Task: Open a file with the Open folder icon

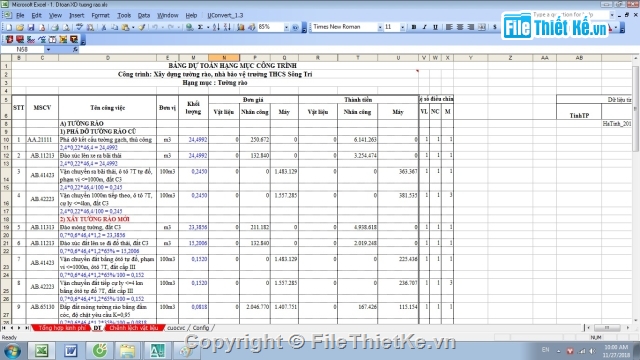Action: (x=20, y=27)
